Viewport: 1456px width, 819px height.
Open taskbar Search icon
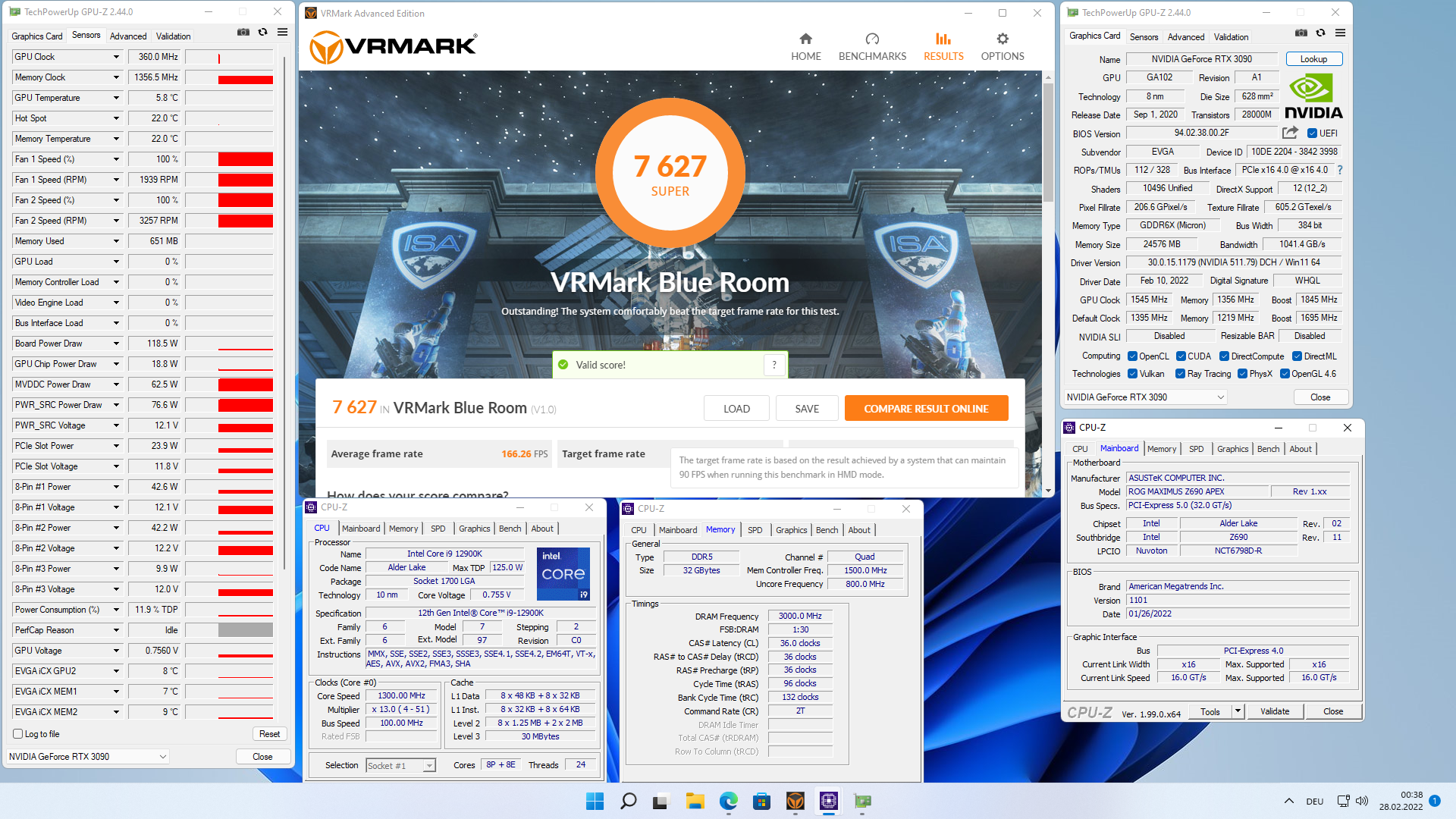coord(629,801)
